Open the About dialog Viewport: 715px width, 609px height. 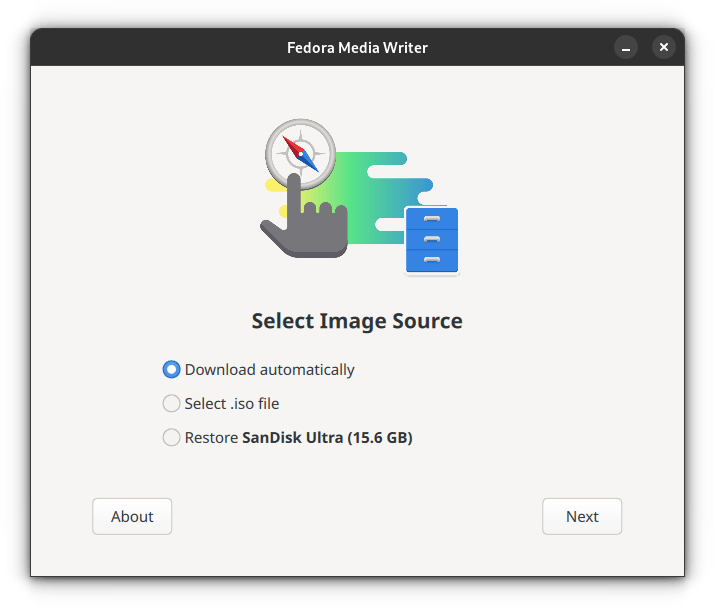[132, 517]
